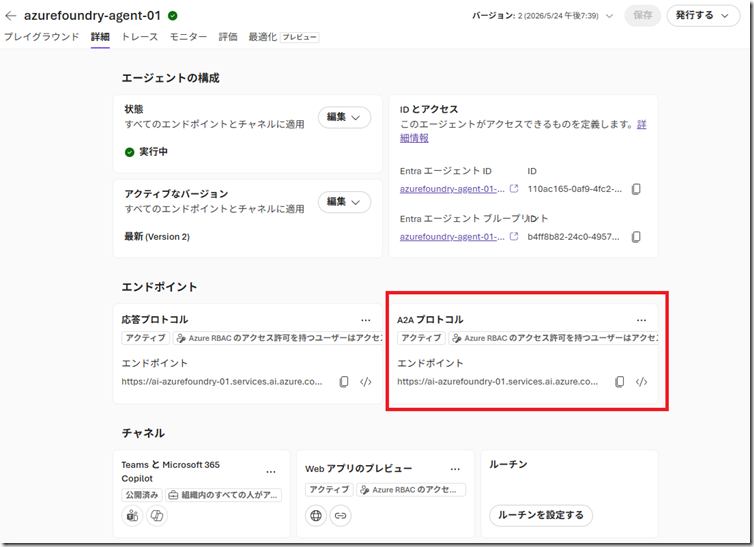
Task: Click the アクティブ badge on A2A プロトコル
Action: (x=421, y=338)
